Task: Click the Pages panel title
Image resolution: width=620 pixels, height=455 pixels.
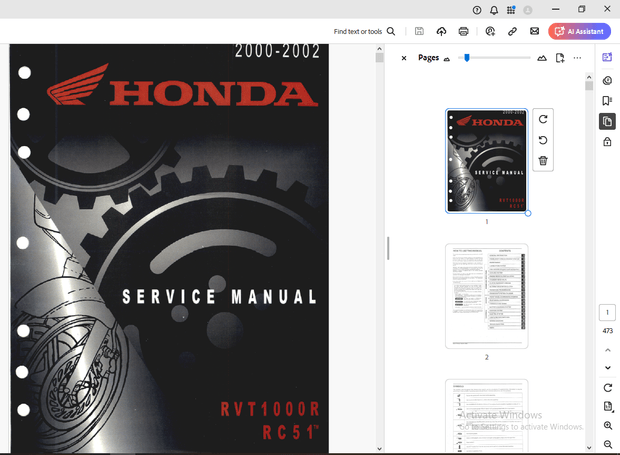Action: click(429, 58)
